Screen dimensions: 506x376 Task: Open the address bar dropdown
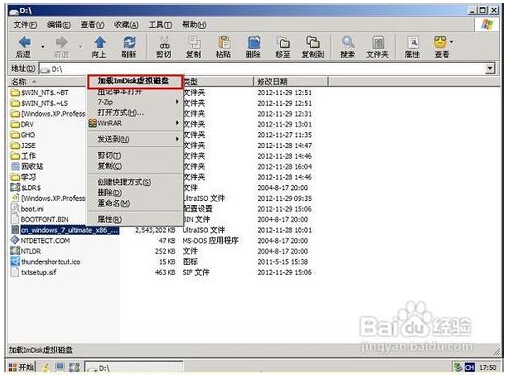[x=489, y=68]
